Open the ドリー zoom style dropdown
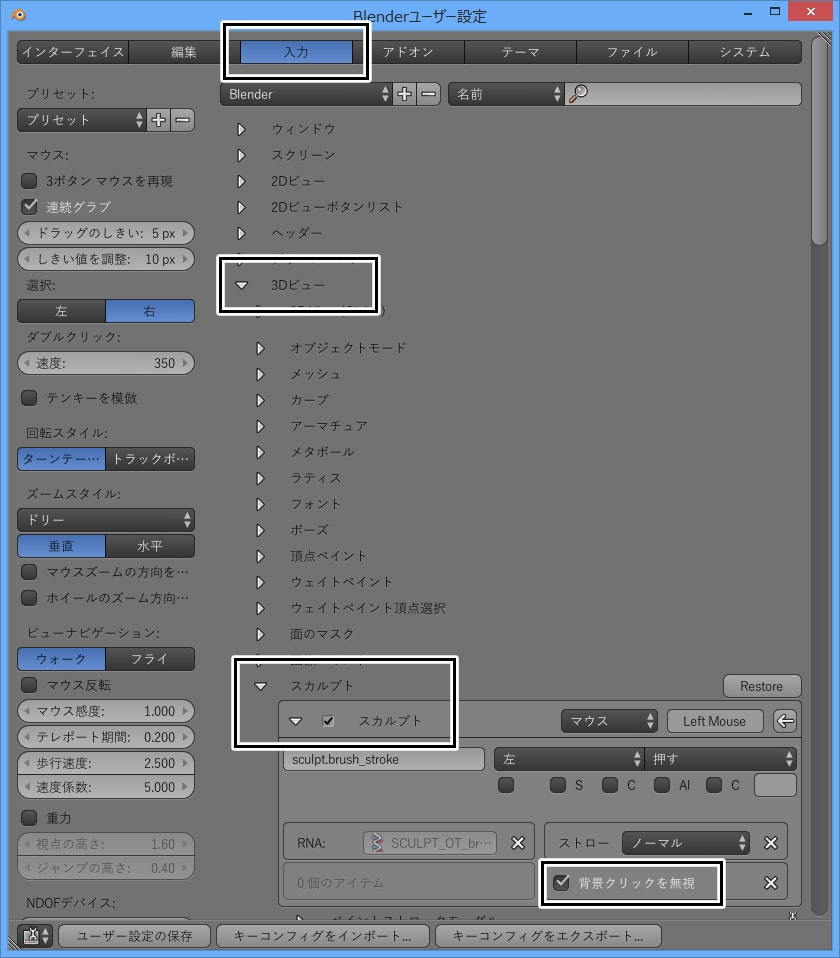 [106, 520]
